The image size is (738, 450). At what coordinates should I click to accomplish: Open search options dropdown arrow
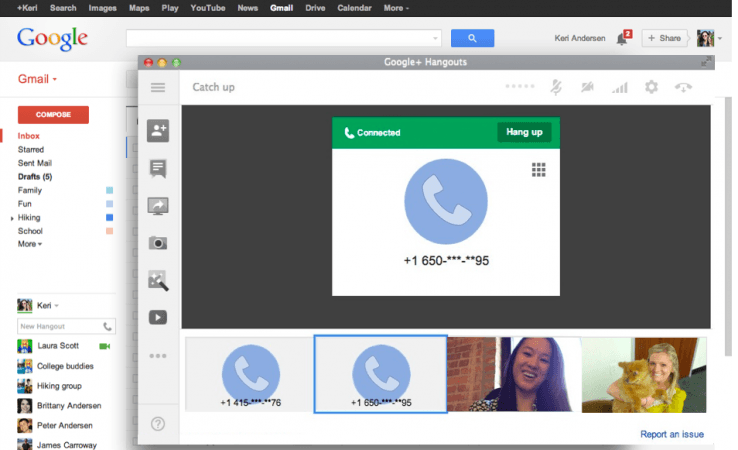(x=435, y=38)
